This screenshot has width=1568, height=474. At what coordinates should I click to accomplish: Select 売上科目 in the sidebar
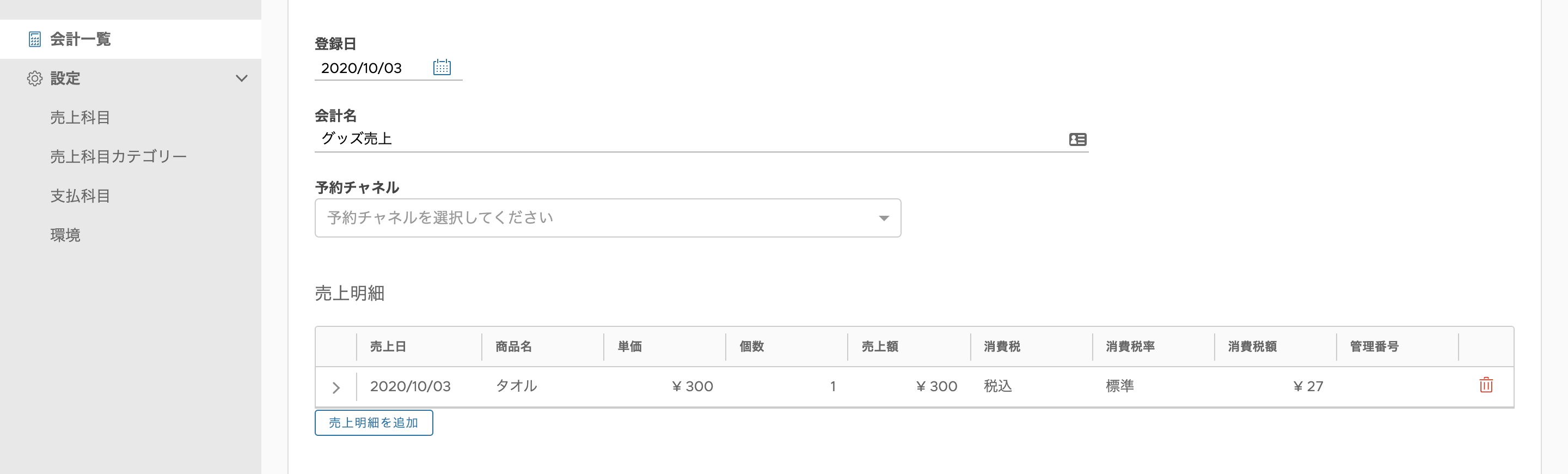pyautogui.click(x=81, y=118)
